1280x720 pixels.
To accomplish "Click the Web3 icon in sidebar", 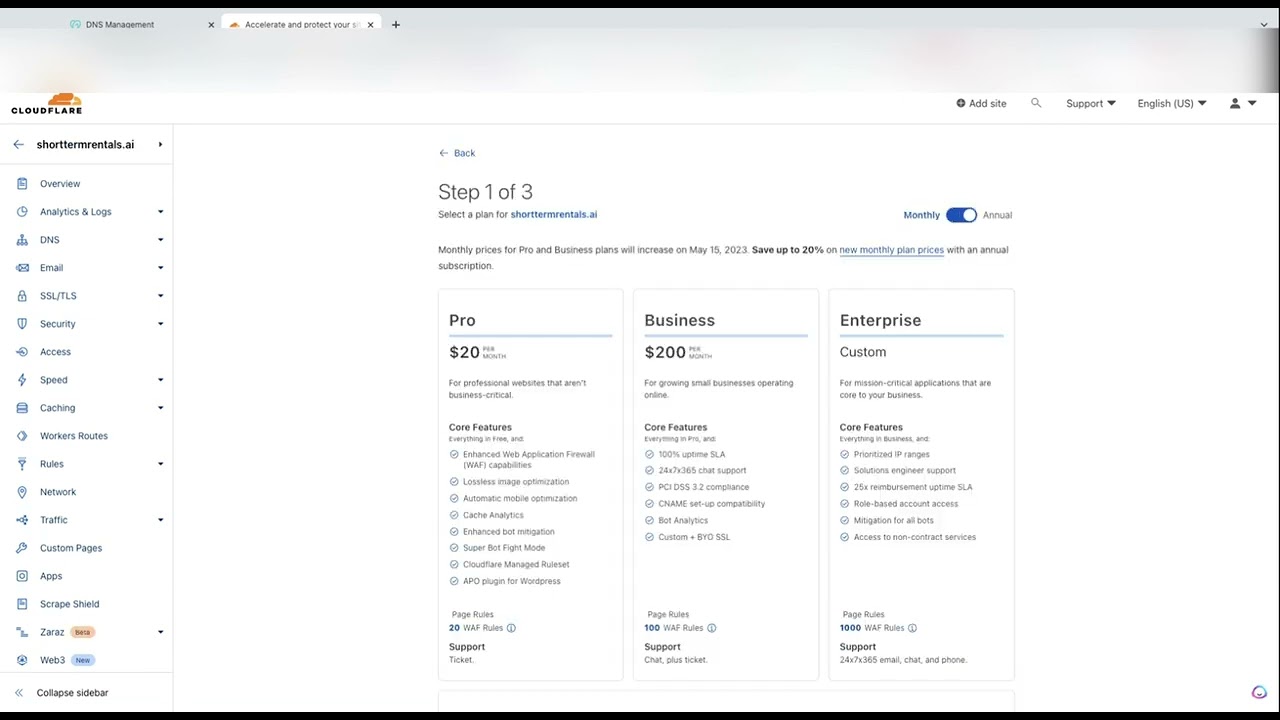I will tap(22, 660).
